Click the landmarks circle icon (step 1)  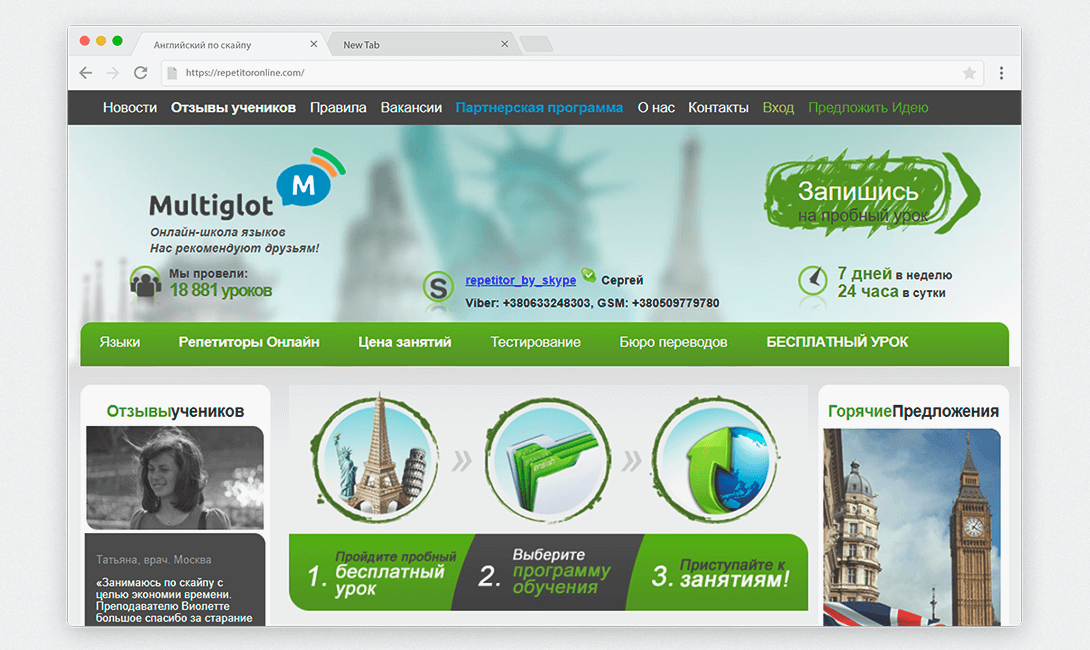click(x=376, y=460)
